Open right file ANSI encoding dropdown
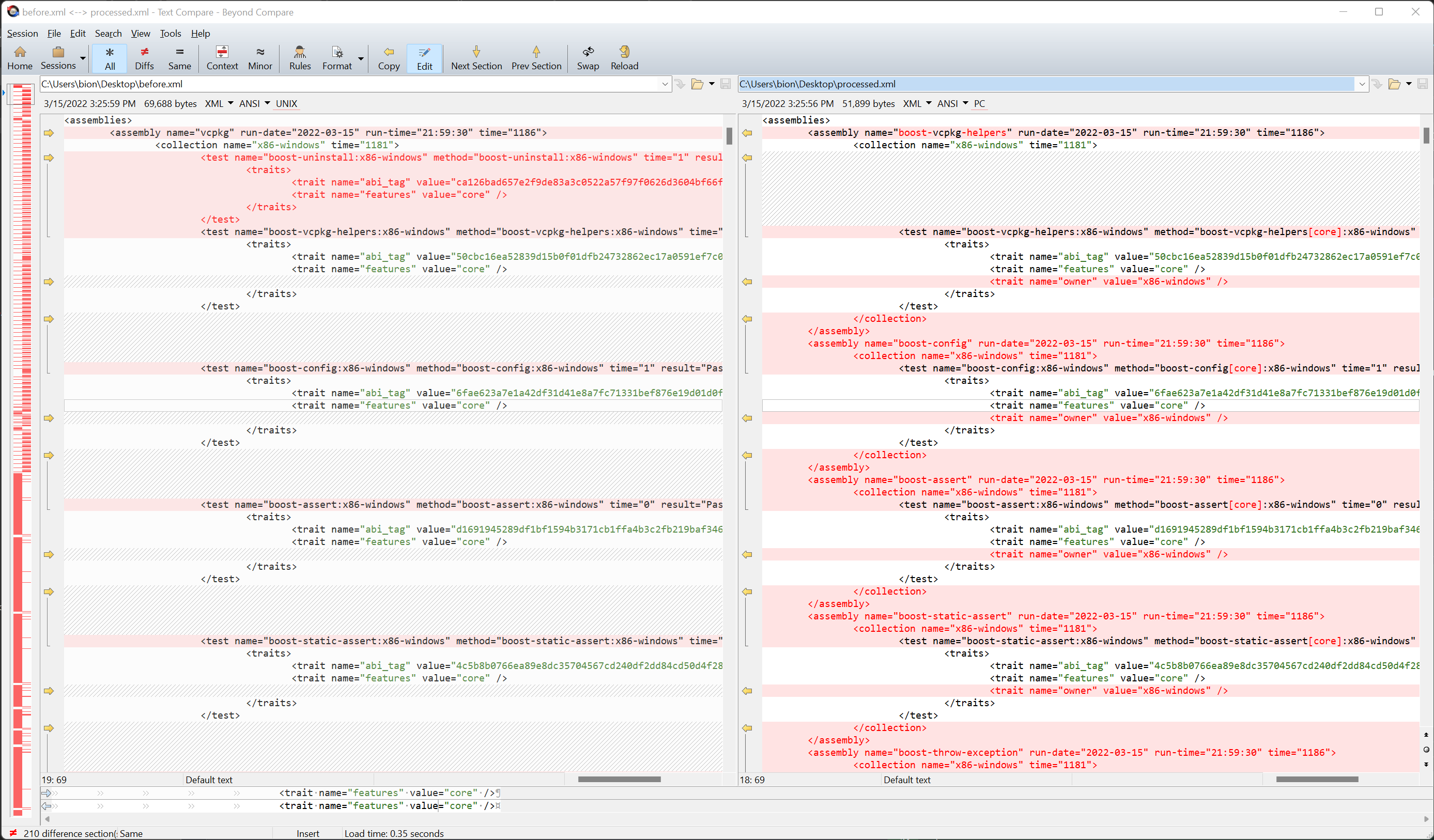The image size is (1434, 840). pyautogui.click(x=965, y=103)
